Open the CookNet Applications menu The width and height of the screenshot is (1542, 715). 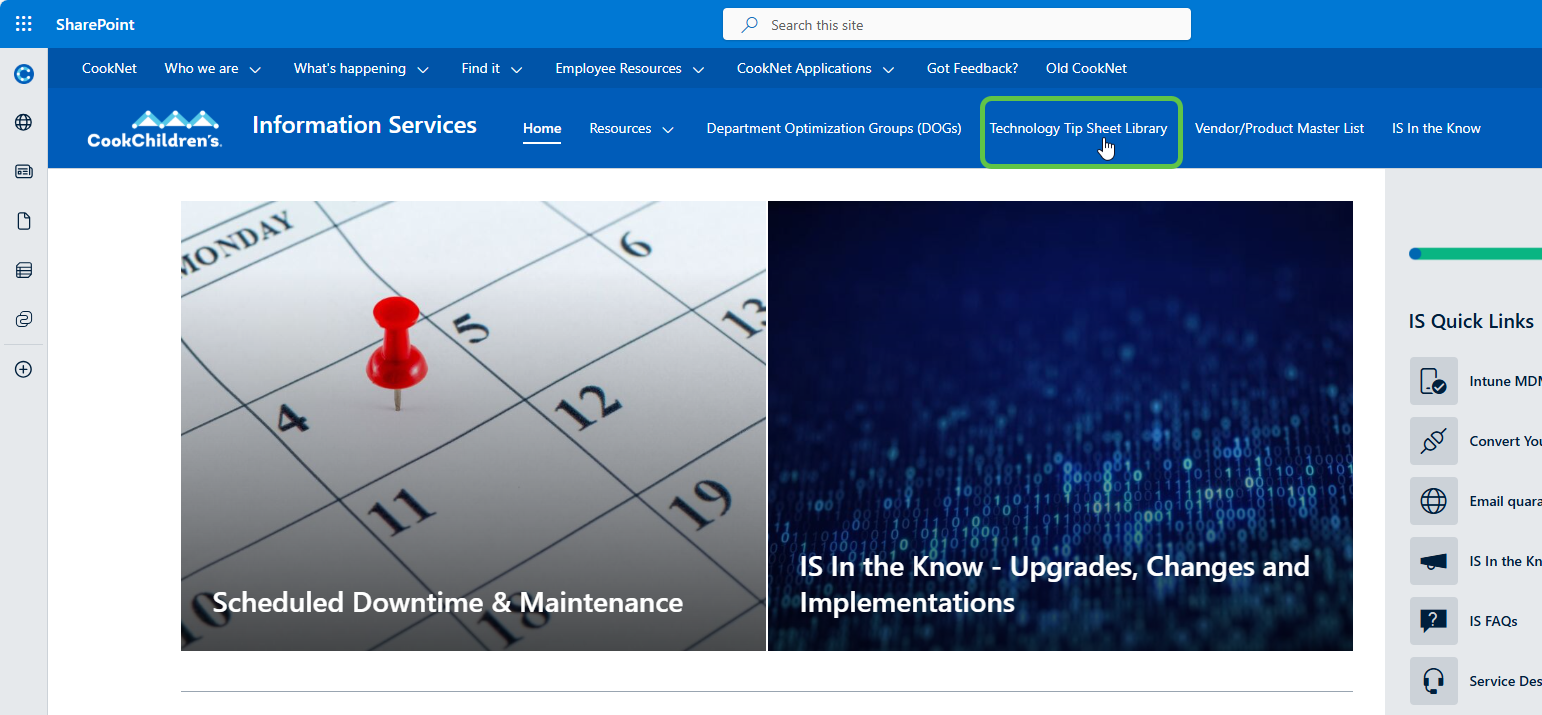click(x=804, y=69)
